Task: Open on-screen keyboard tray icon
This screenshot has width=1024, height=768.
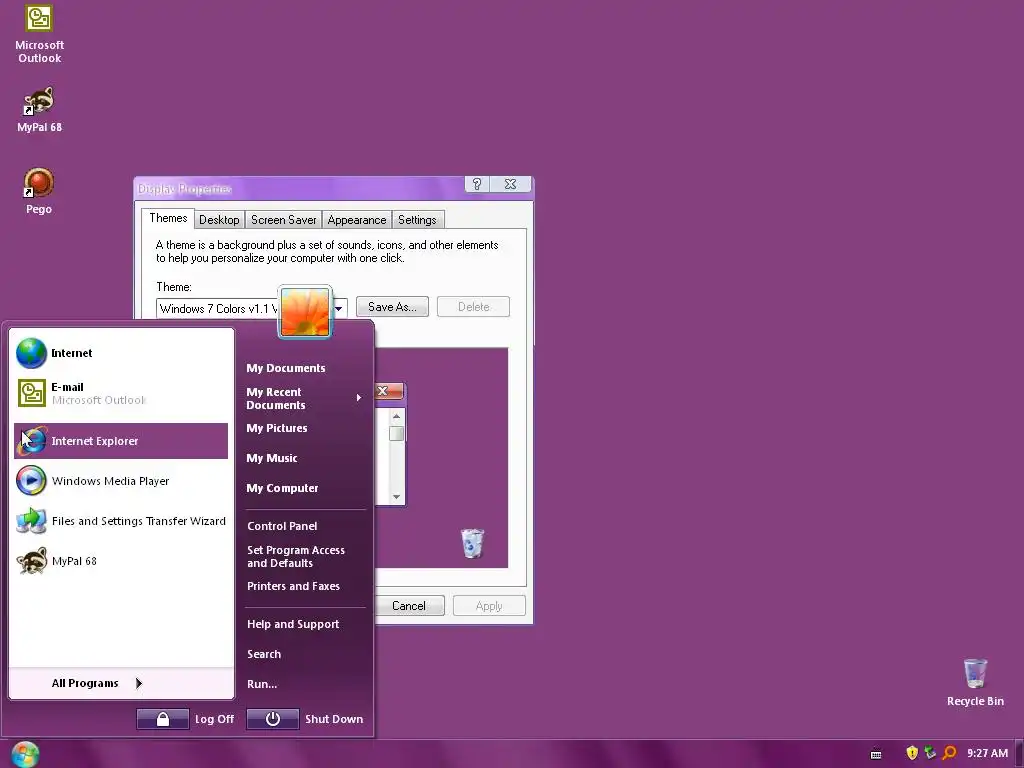Action: point(876,754)
